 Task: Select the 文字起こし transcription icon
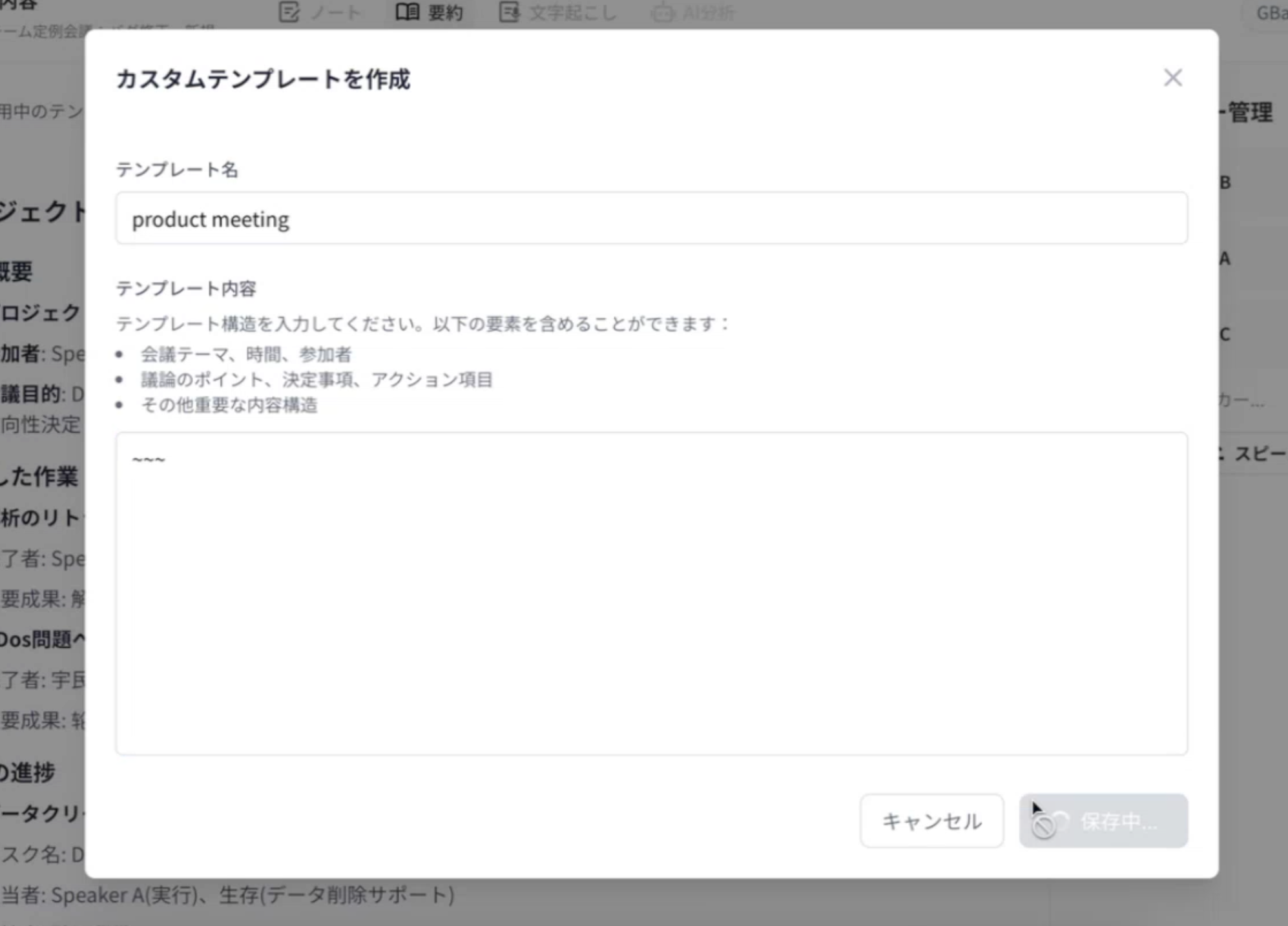510,11
